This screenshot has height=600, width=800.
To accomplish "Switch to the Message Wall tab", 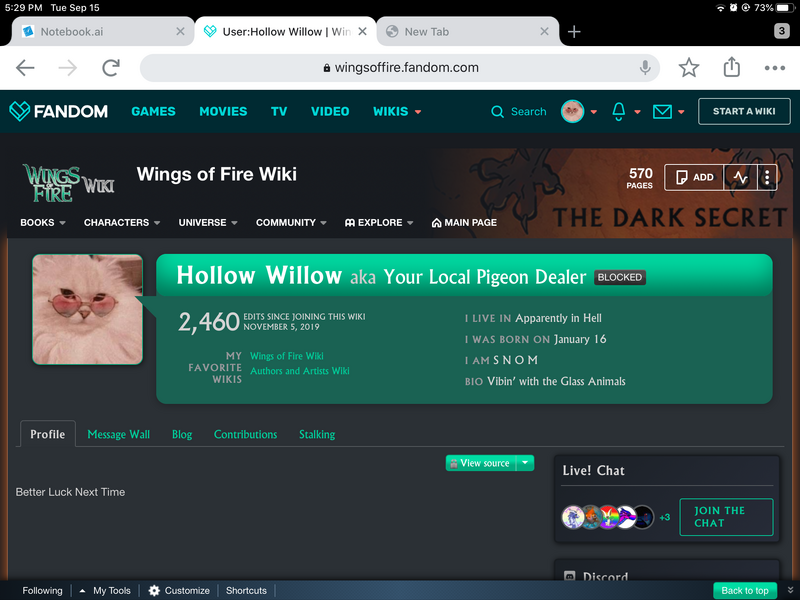I will pyautogui.click(x=118, y=434).
